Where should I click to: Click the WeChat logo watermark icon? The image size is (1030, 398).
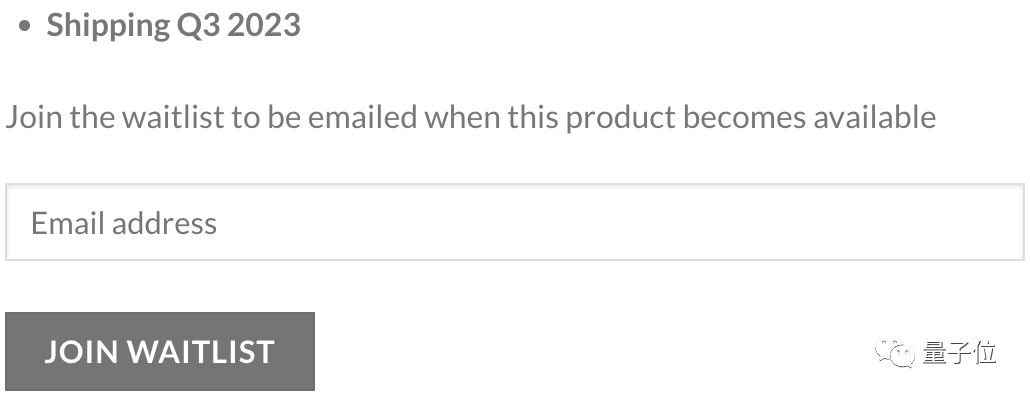(894, 353)
